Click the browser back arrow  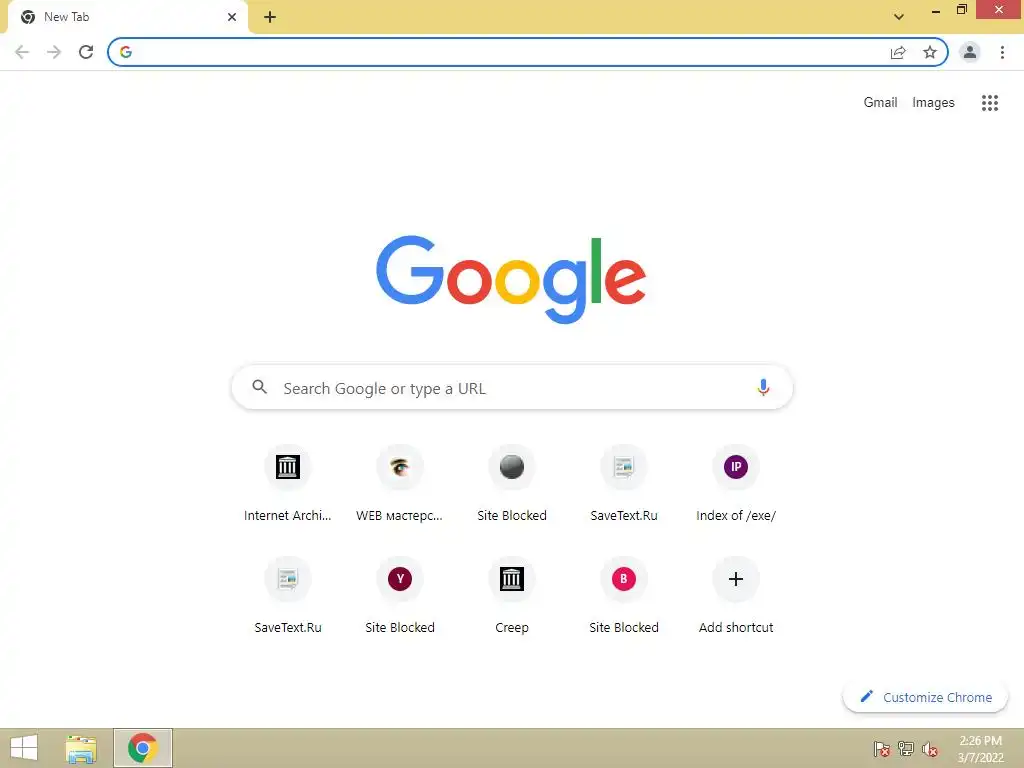click(22, 52)
